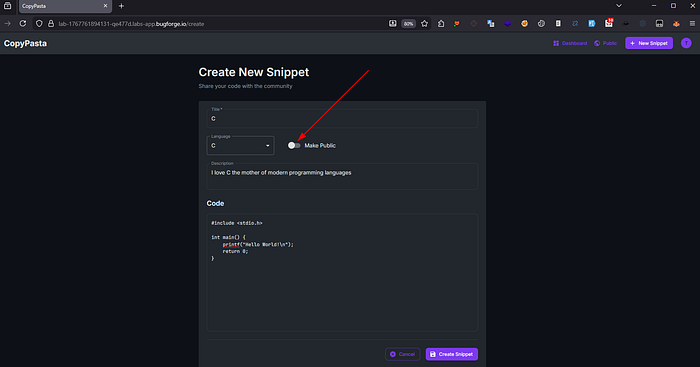Click the Cancel button
Image resolution: width=700 pixels, height=367 pixels.
[x=403, y=354]
